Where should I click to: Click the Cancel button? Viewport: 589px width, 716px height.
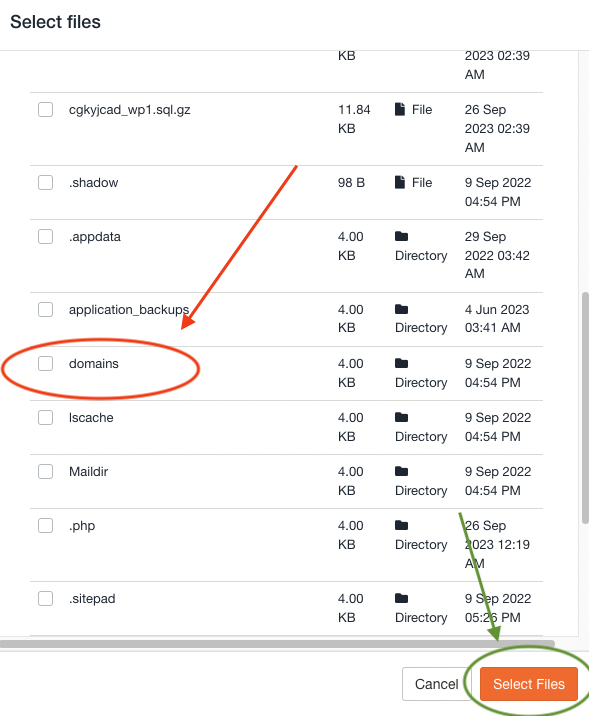click(x=436, y=684)
